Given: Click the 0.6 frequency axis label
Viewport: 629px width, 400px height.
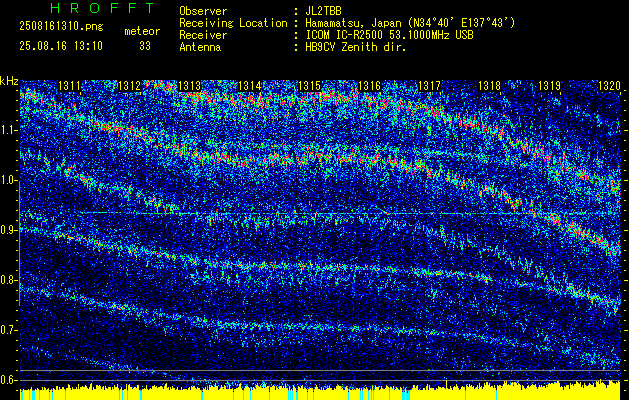Looking at the screenshot, I should point(8,380).
